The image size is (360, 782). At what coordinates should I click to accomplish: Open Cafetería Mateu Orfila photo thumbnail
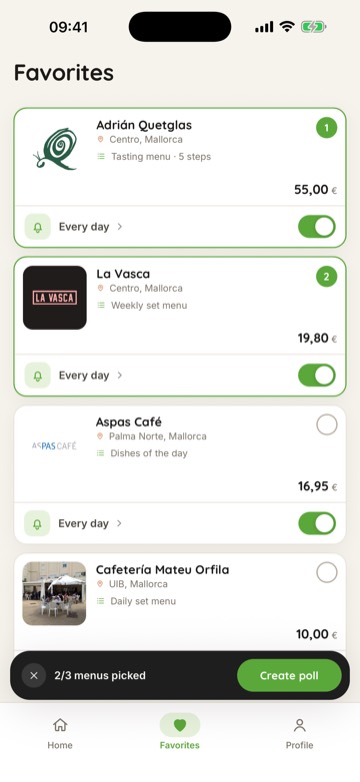[54, 593]
